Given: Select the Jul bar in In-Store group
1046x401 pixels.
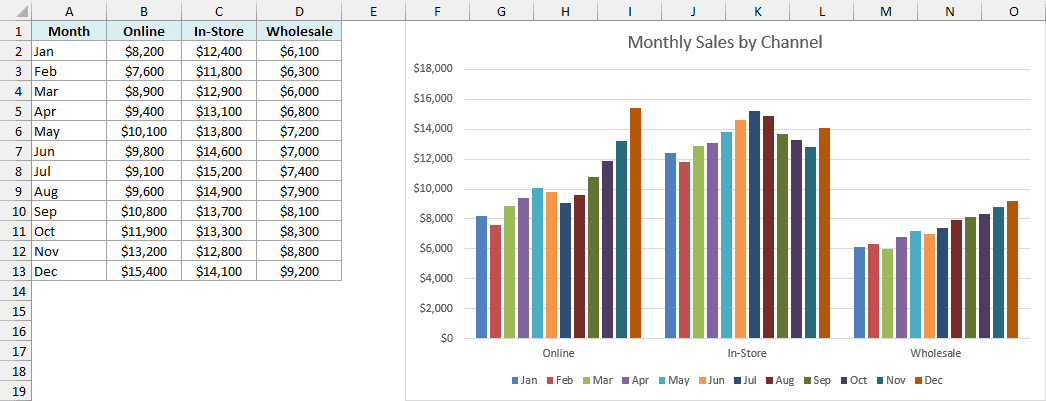Looking at the screenshot, I should point(754,225).
